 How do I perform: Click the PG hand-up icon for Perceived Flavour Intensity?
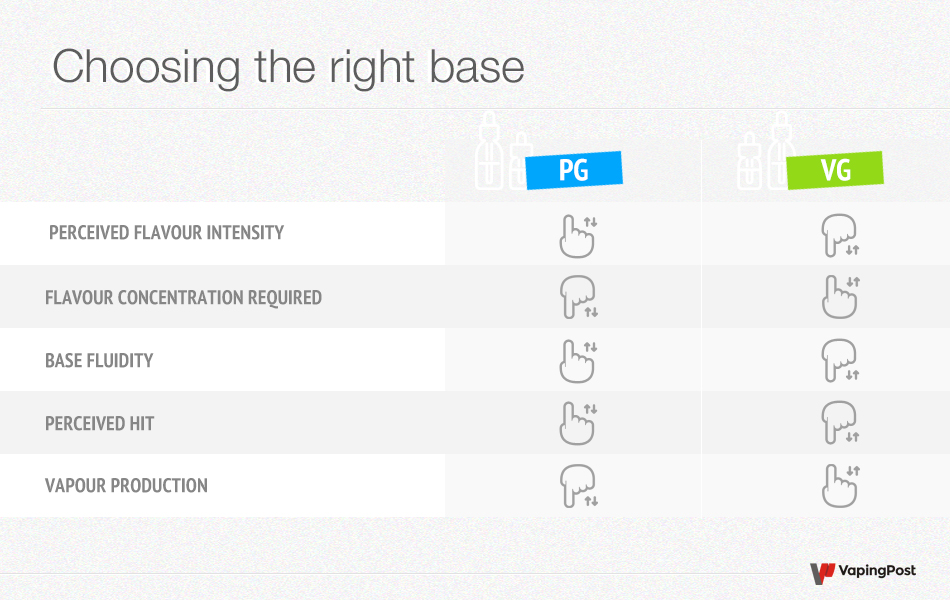click(575, 235)
